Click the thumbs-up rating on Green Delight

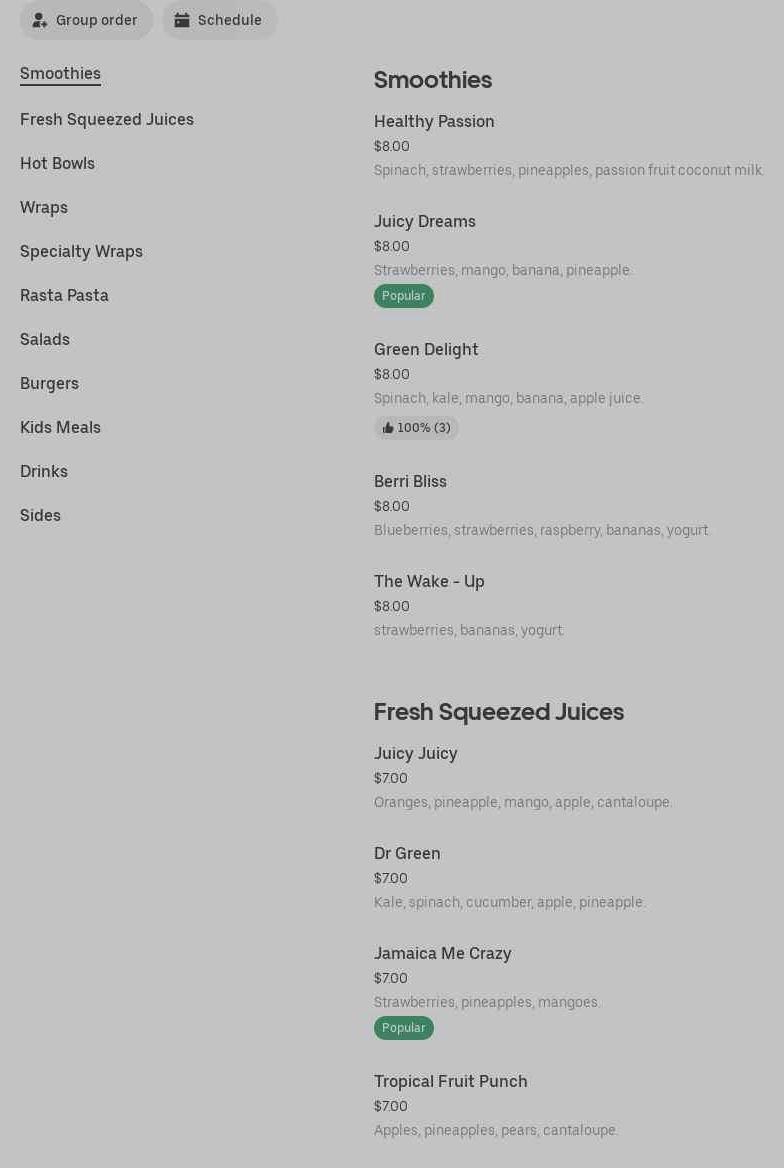[x=416, y=428]
